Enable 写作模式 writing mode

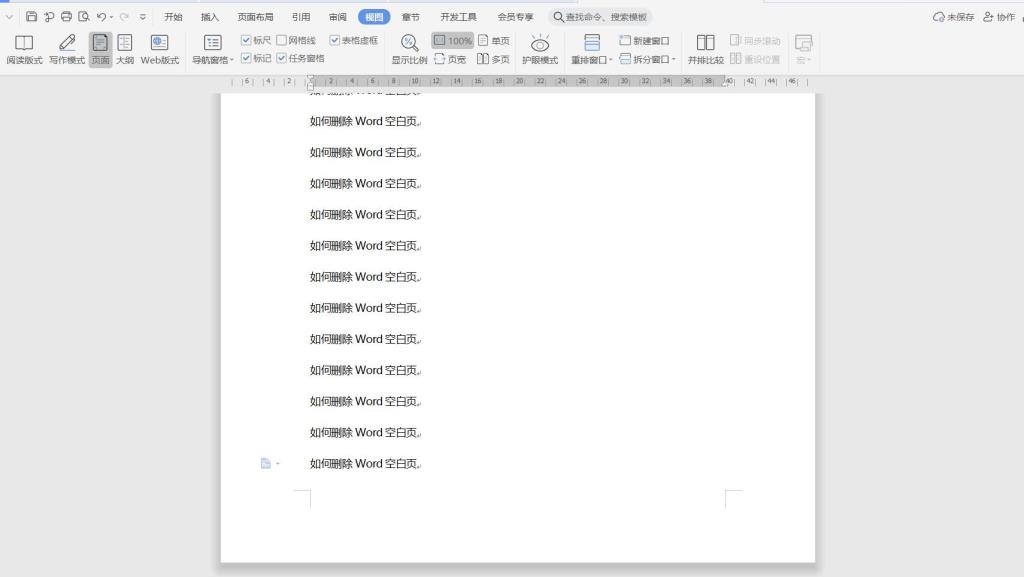point(67,50)
